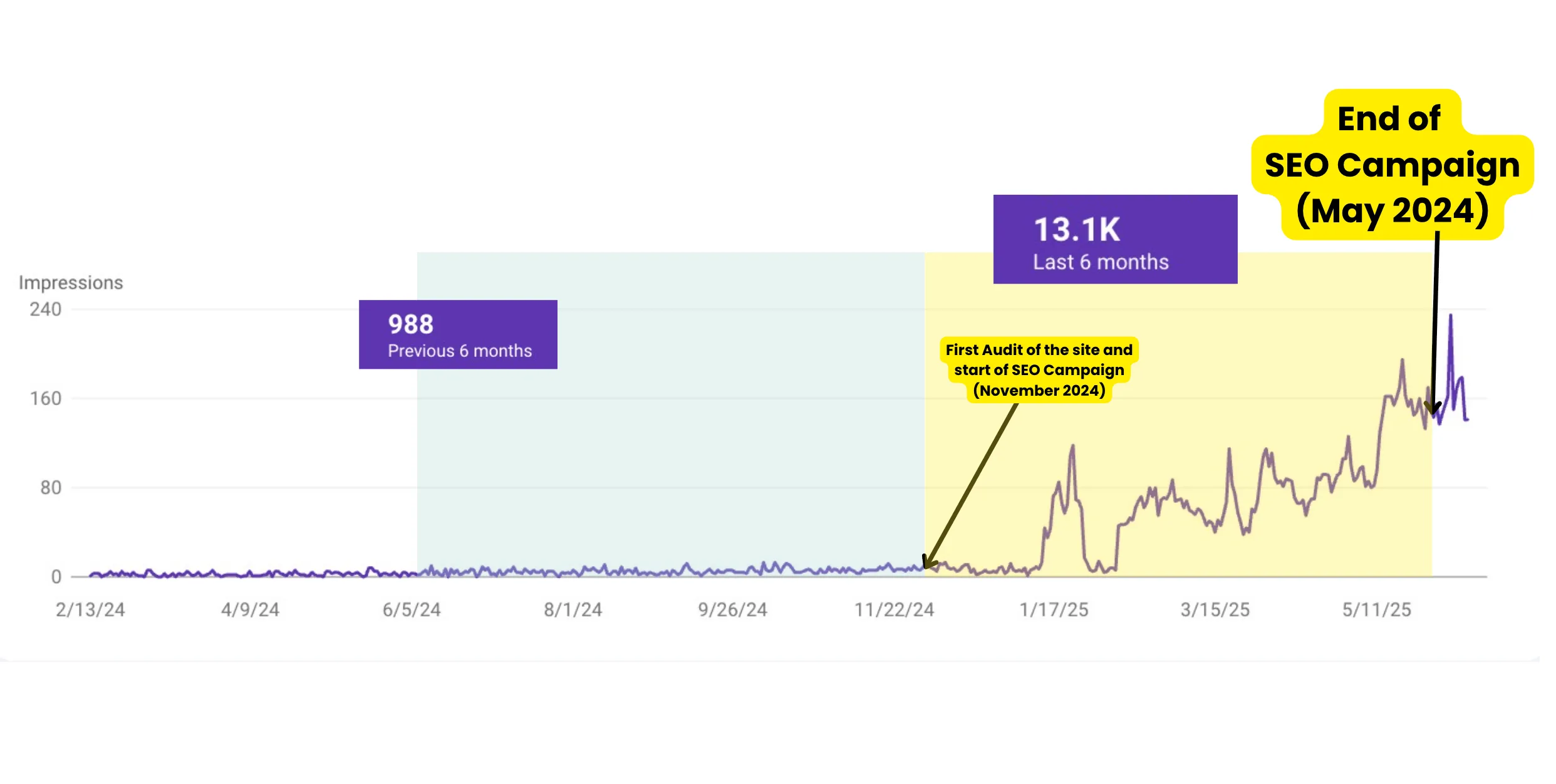Click the 4/9/24 date label
1556x784 pixels.
[x=251, y=610]
